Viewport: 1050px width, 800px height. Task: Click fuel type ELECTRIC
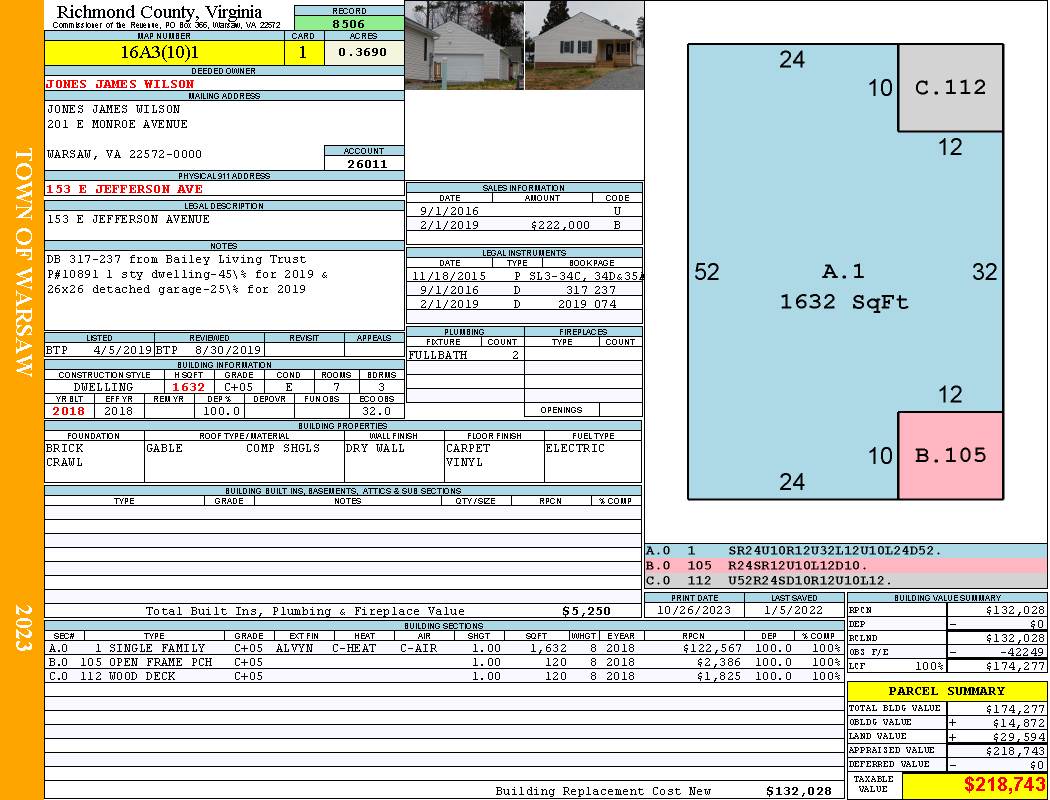(575, 448)
